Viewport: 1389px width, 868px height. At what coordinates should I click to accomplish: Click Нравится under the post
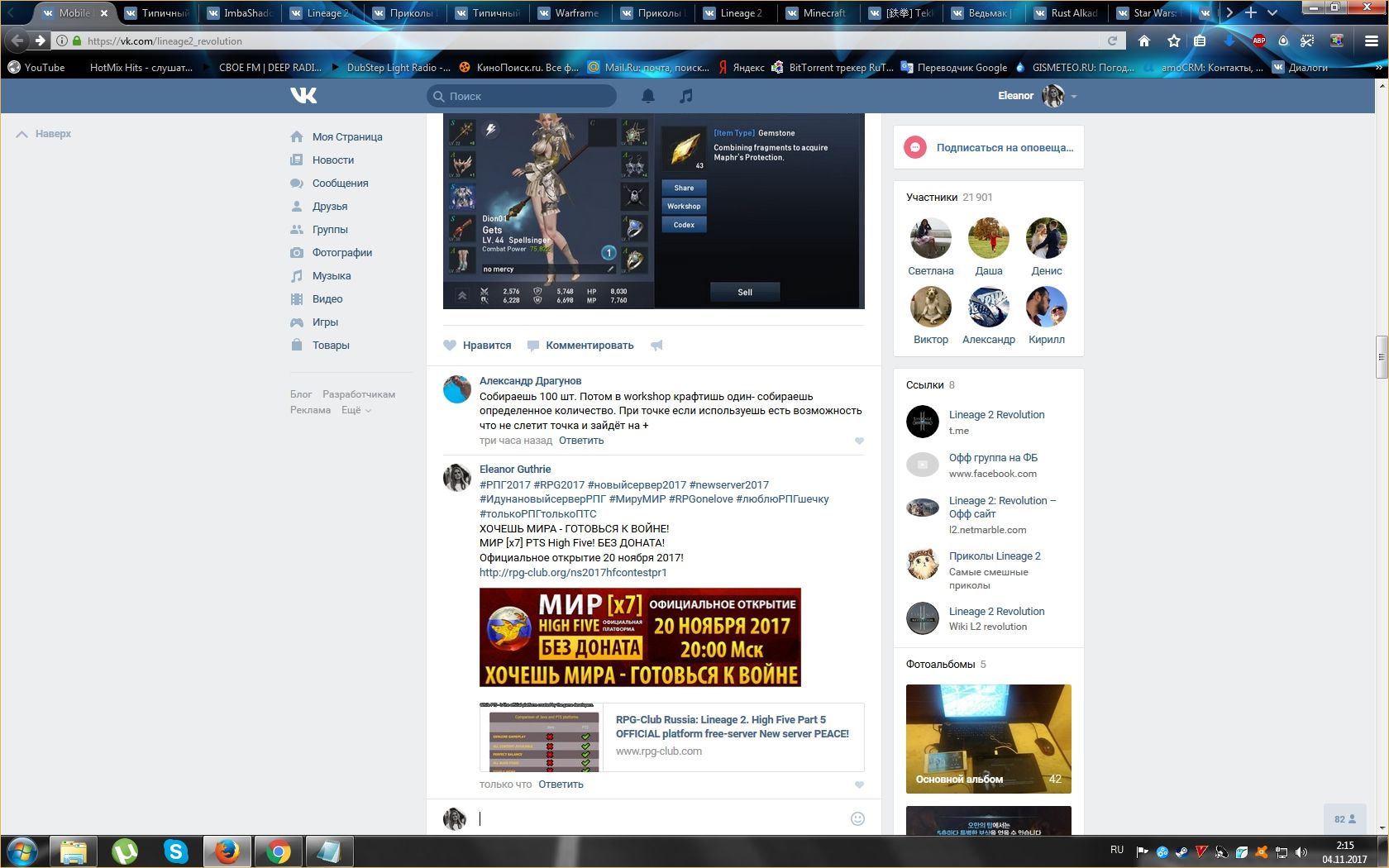coord(478,346)
